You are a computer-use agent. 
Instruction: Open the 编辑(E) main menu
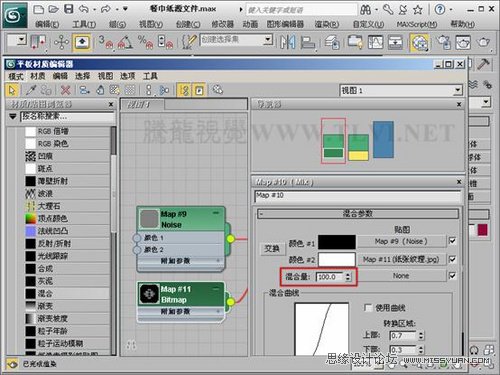point(47,24)
